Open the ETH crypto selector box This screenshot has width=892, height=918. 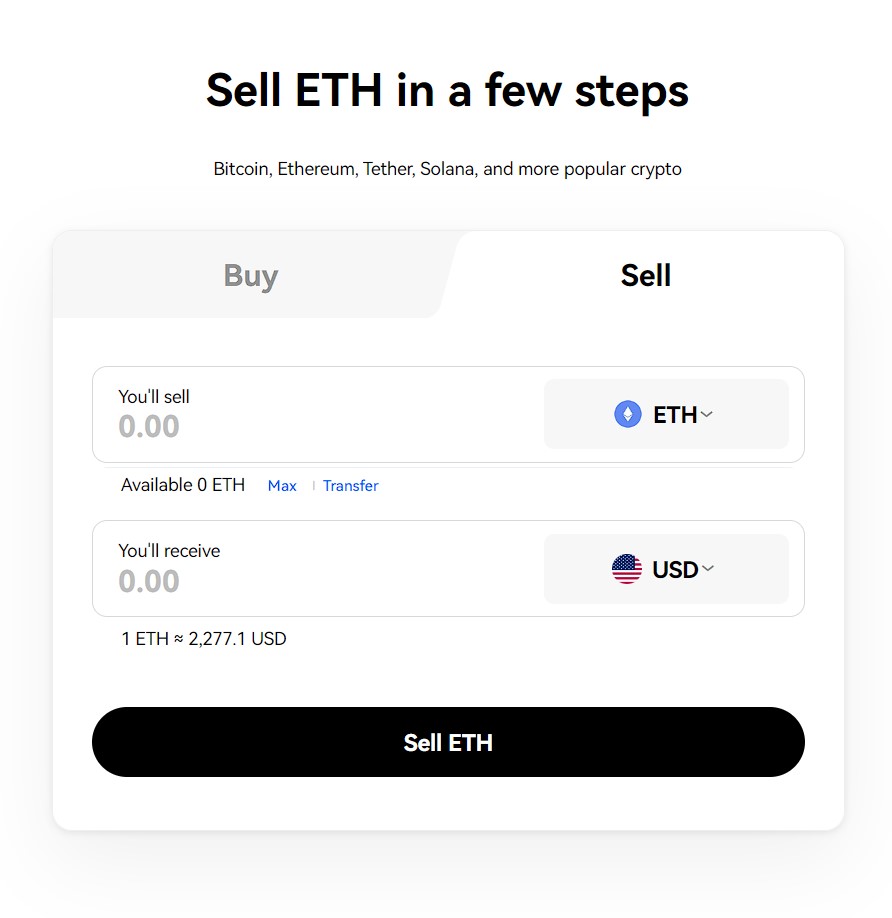pyautogui.click(x=666, y=415)
